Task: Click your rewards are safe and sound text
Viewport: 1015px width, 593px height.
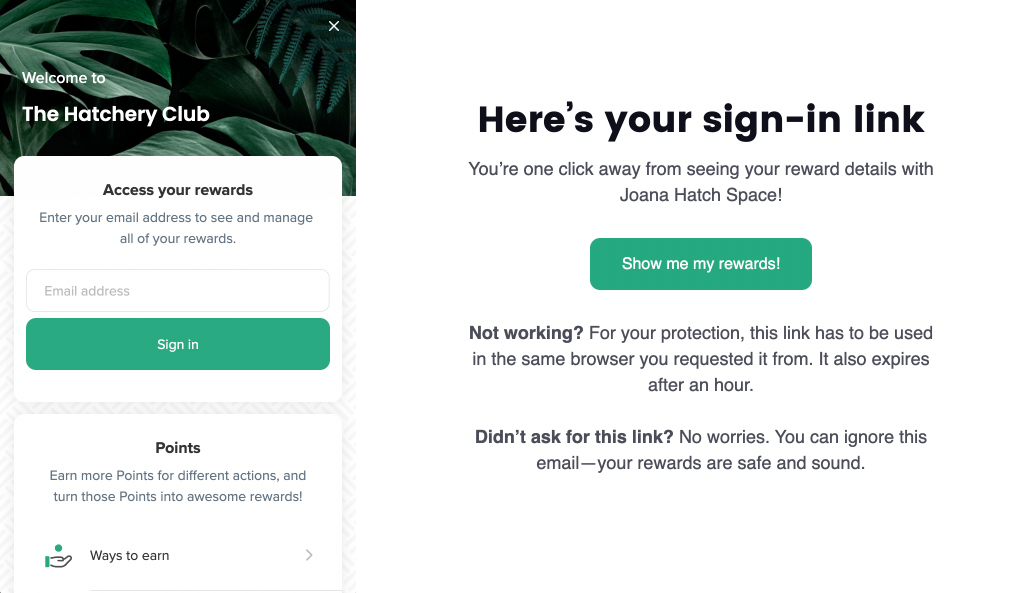Action: 731,463
